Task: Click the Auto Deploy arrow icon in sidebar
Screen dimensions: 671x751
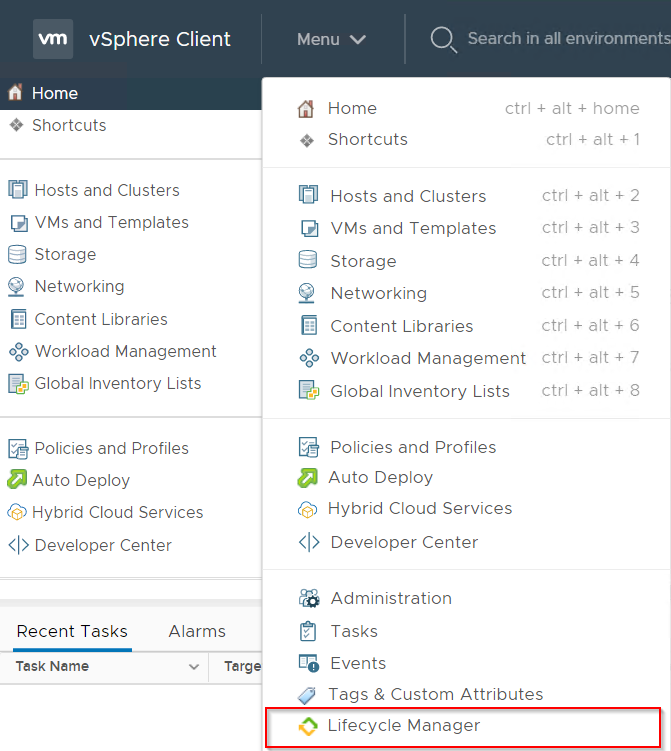Action: tap(17, 480)
